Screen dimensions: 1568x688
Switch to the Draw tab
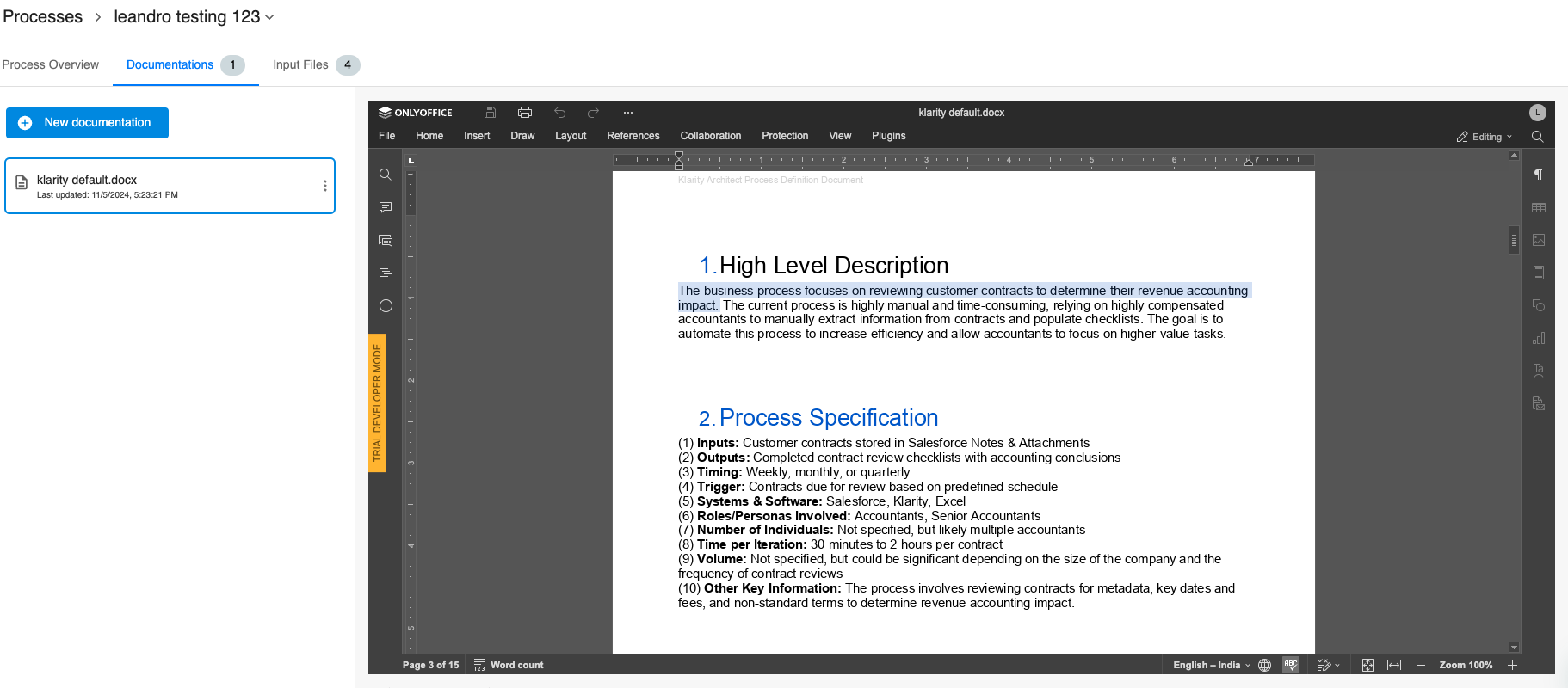point(522,136)
